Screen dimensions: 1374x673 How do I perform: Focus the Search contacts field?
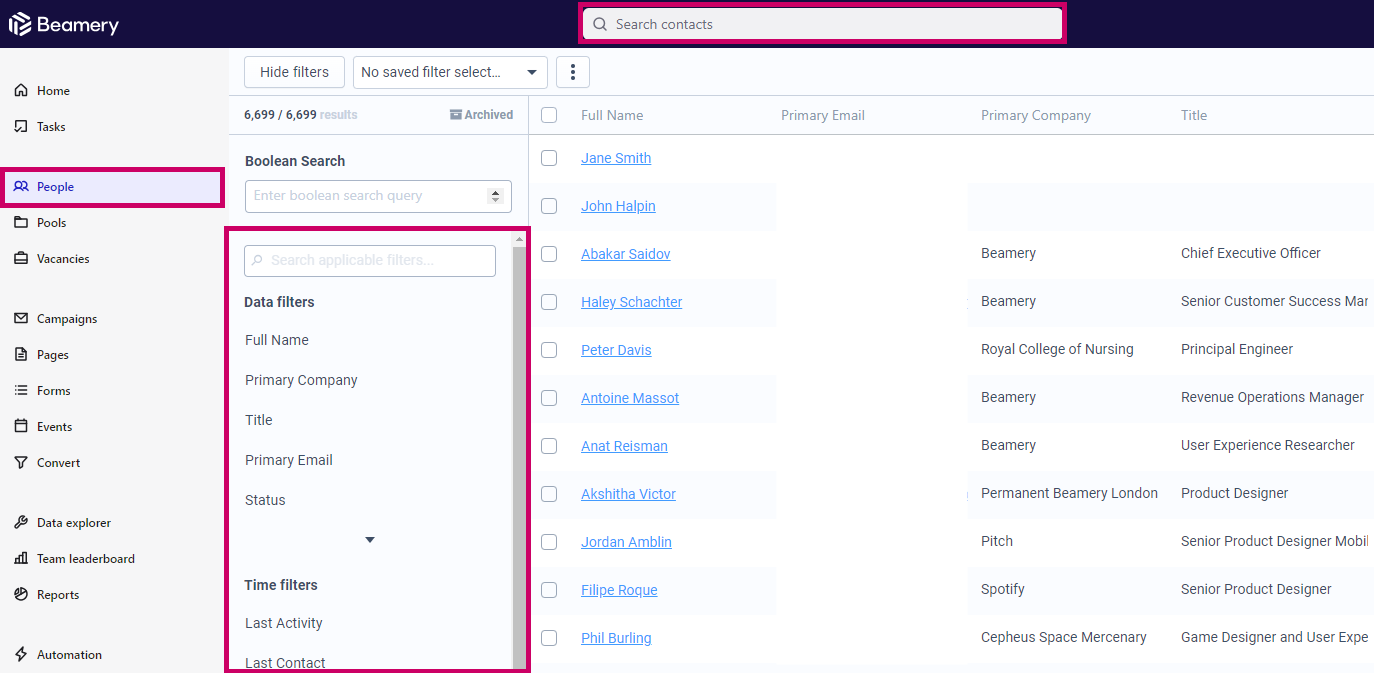click(x=823, y=24)
